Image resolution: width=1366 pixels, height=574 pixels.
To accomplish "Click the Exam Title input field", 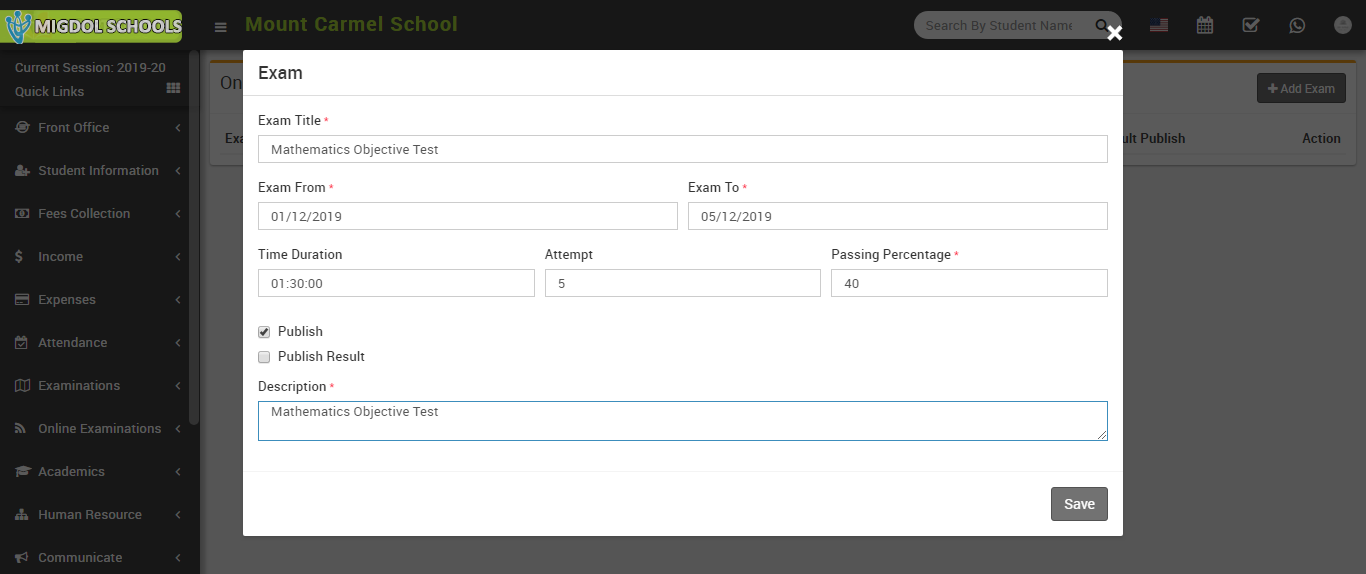I will coord(683,149).
